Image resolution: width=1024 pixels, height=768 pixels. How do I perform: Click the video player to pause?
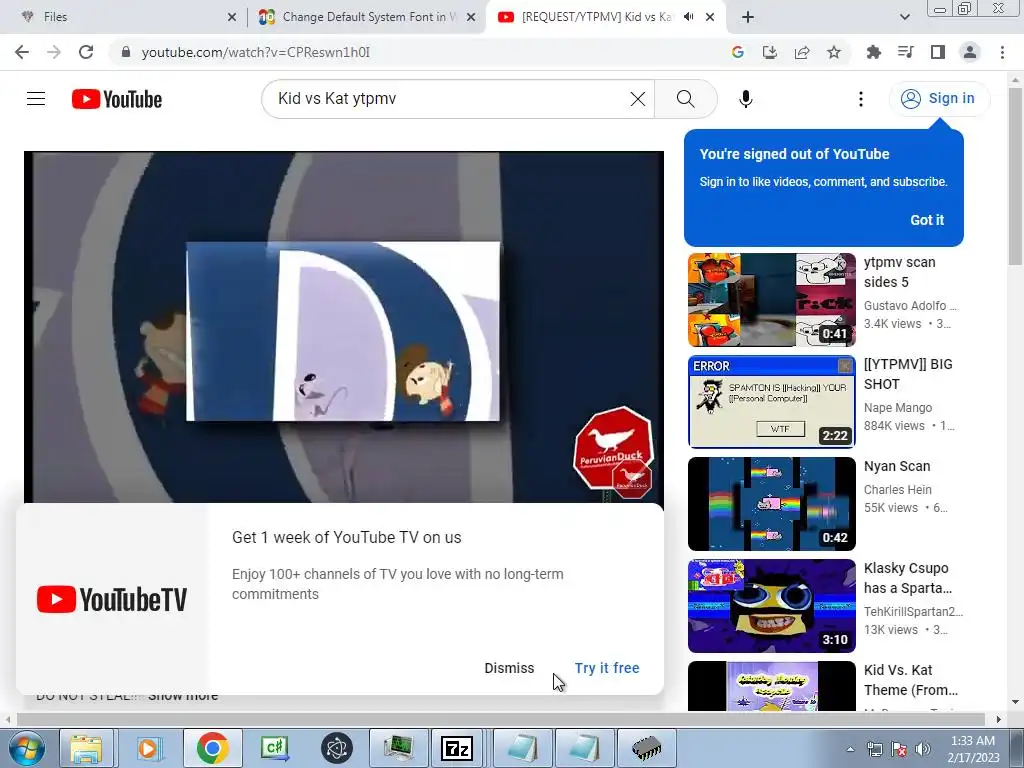344,327
